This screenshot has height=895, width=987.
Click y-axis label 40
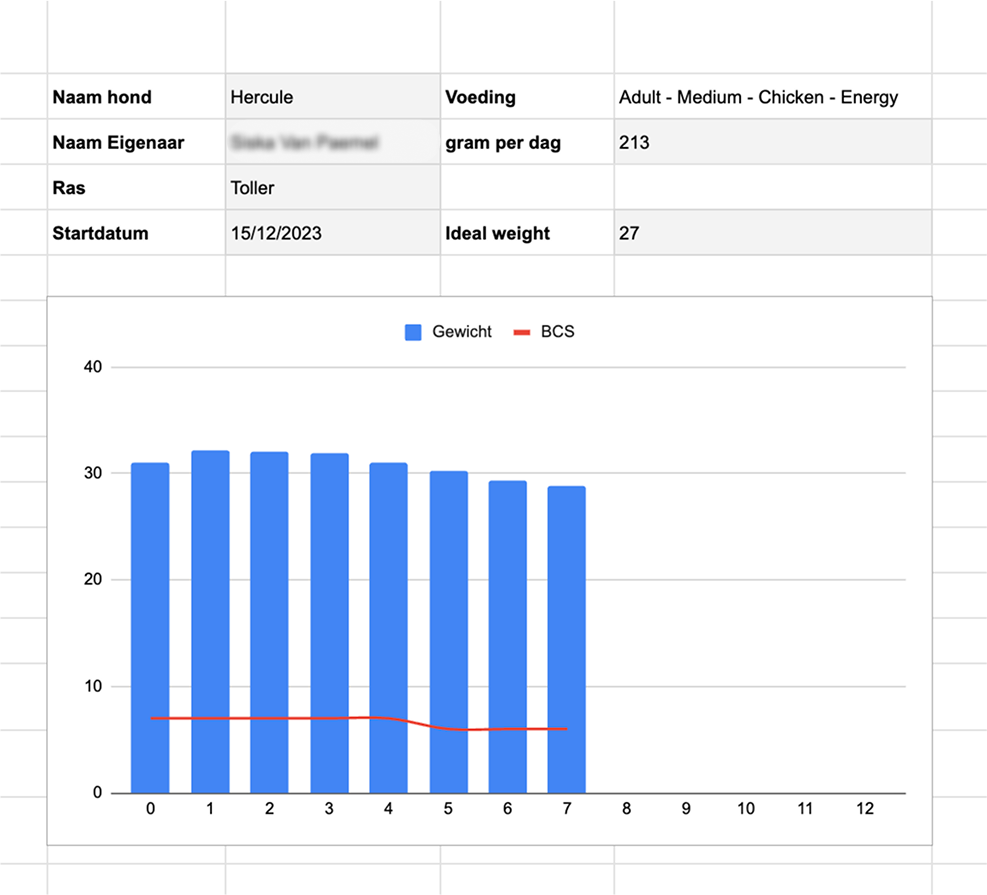click(x=93, y=367)
